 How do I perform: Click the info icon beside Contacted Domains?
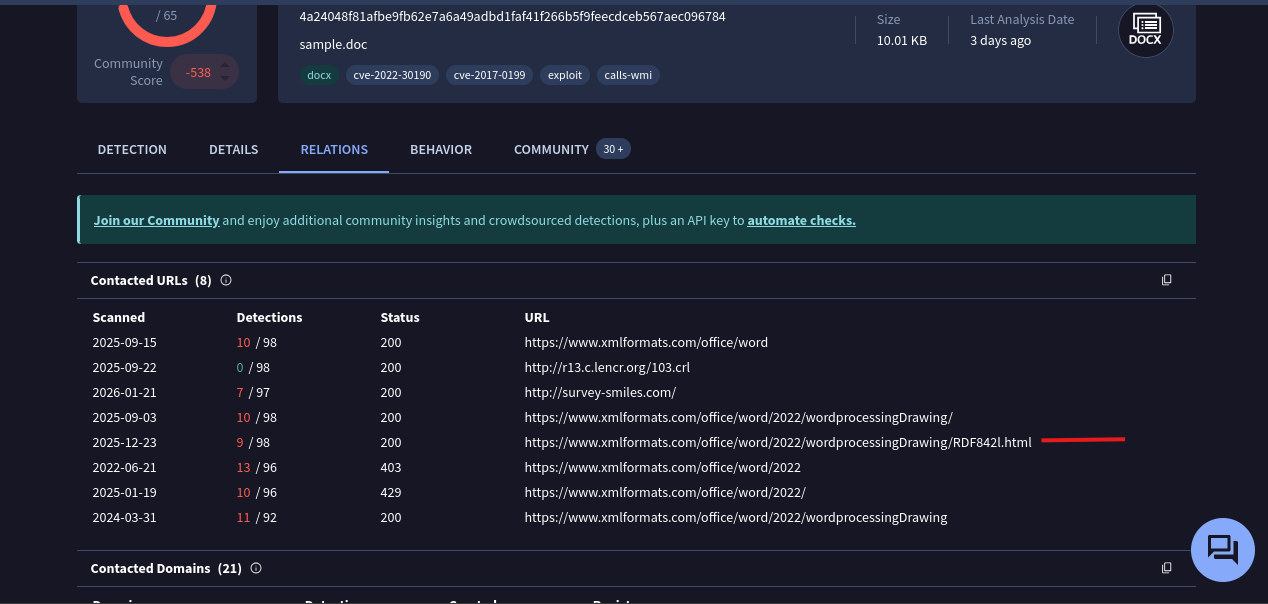[x=256, y=568]
